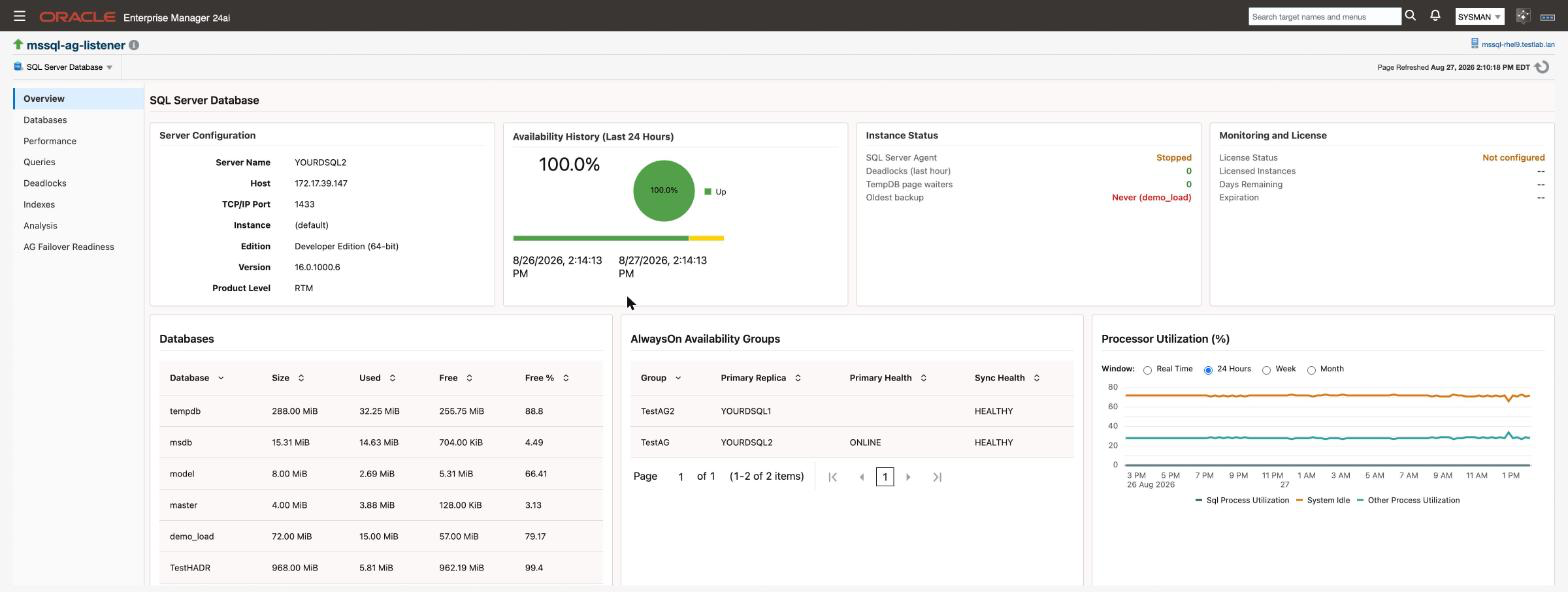Go to previous page of availability groups
The height and width of the screenshot is (592, 1568).
point(861,477)
